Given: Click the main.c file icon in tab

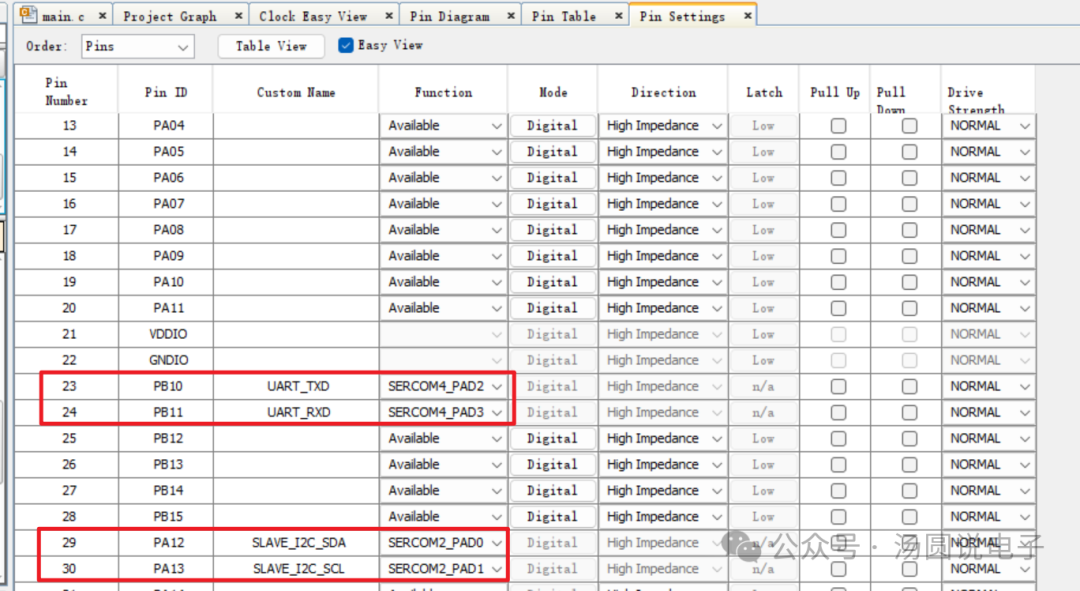Looking at the screenshot, I should (x=28, y=14).
